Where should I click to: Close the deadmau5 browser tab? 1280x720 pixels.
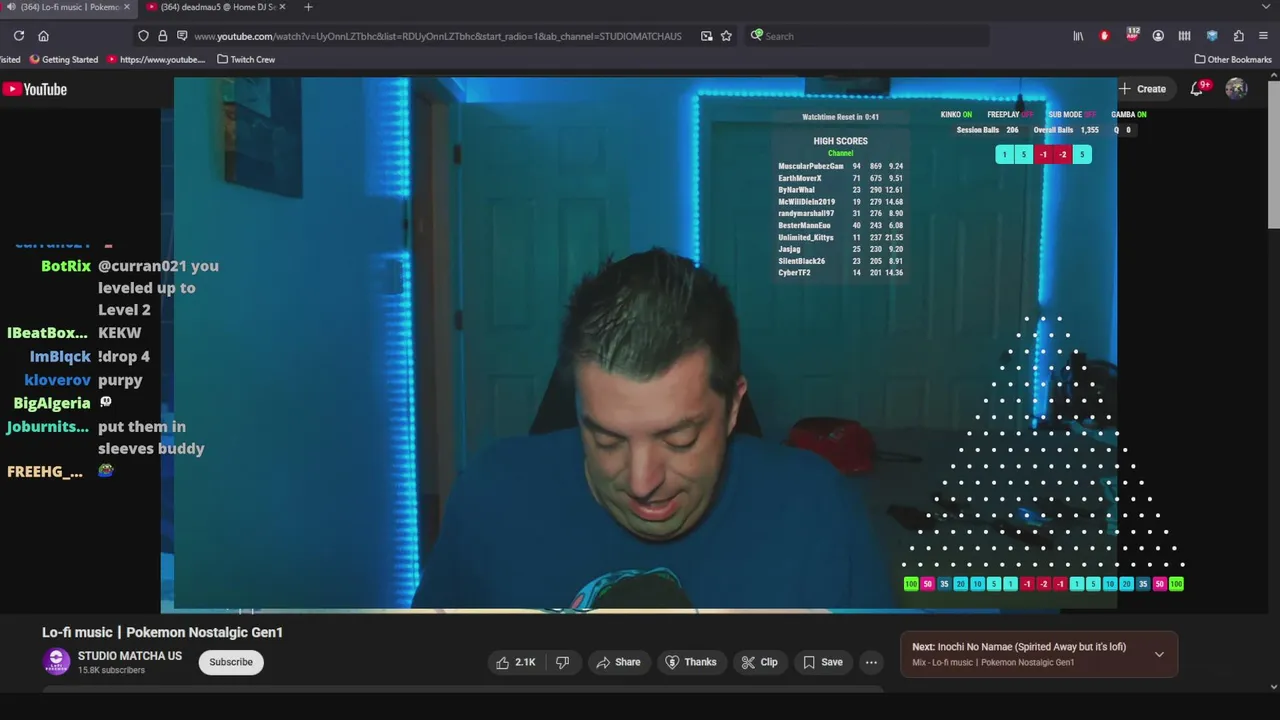click(284, 7)
